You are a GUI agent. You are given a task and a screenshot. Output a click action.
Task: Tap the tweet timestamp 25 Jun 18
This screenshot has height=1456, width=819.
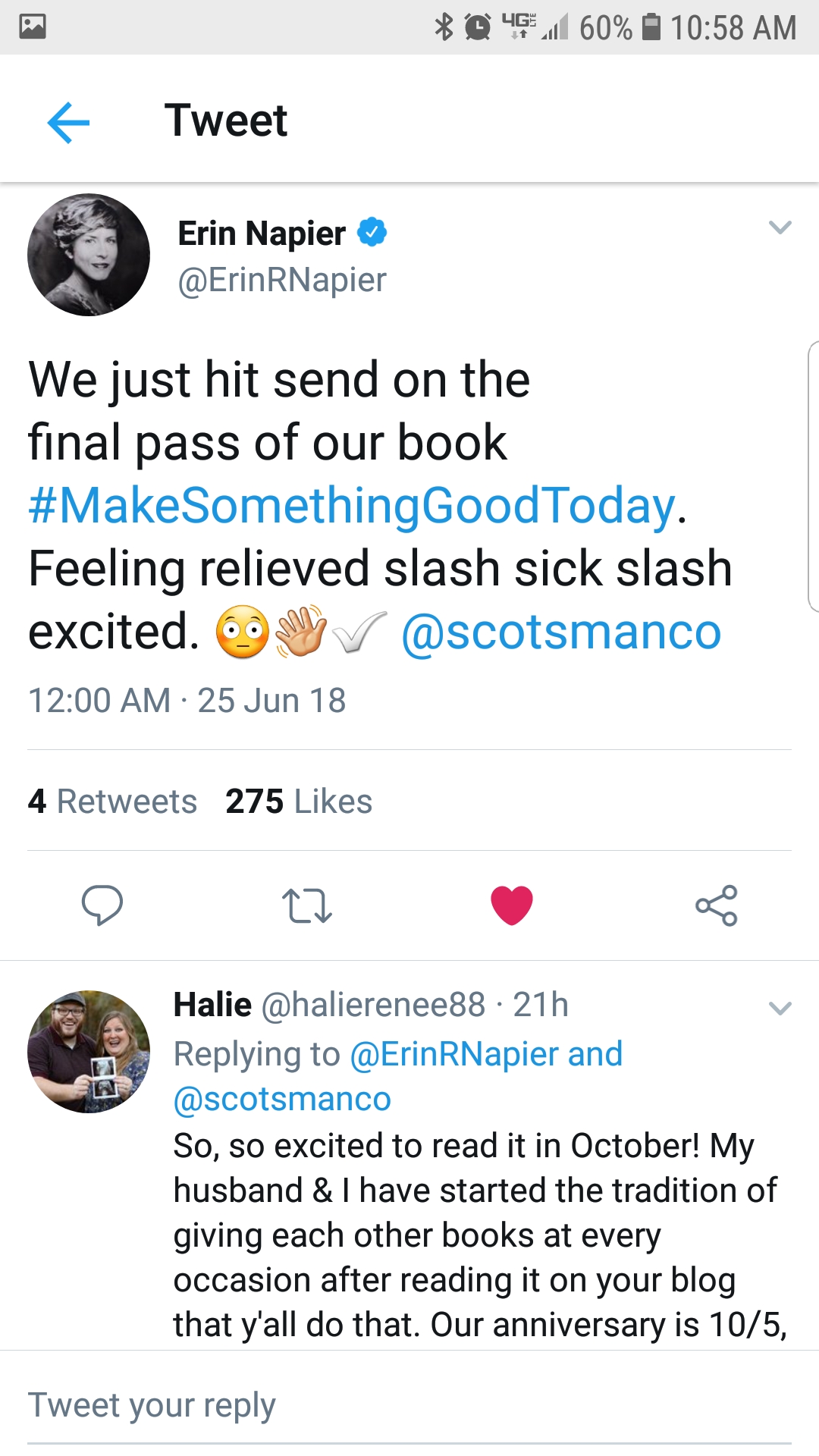click(271, 701)
